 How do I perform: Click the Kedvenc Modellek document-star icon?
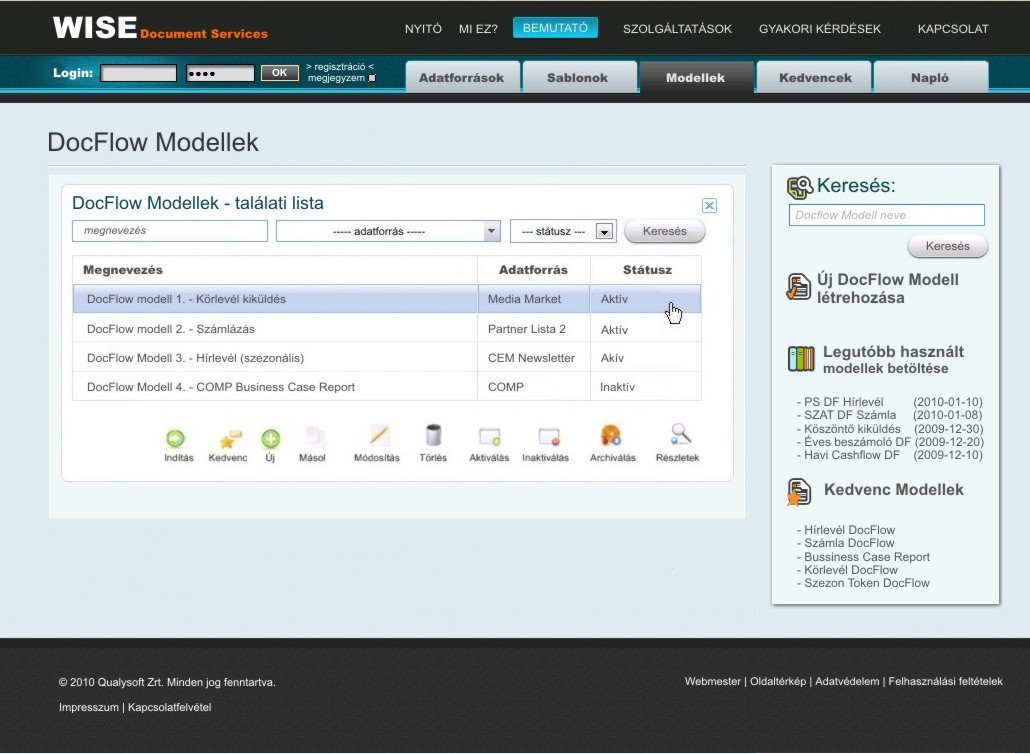(x=799, y=492)
